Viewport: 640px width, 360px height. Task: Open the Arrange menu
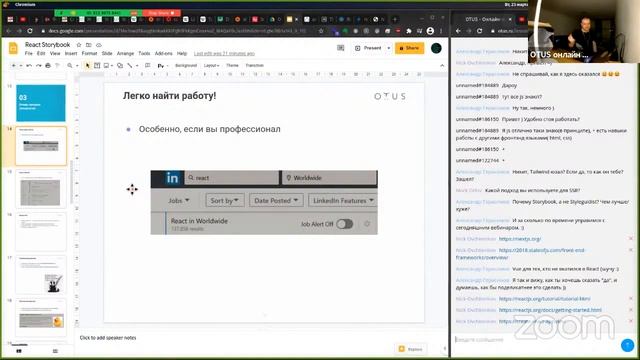pyautogui.click(x=125, y=53)
